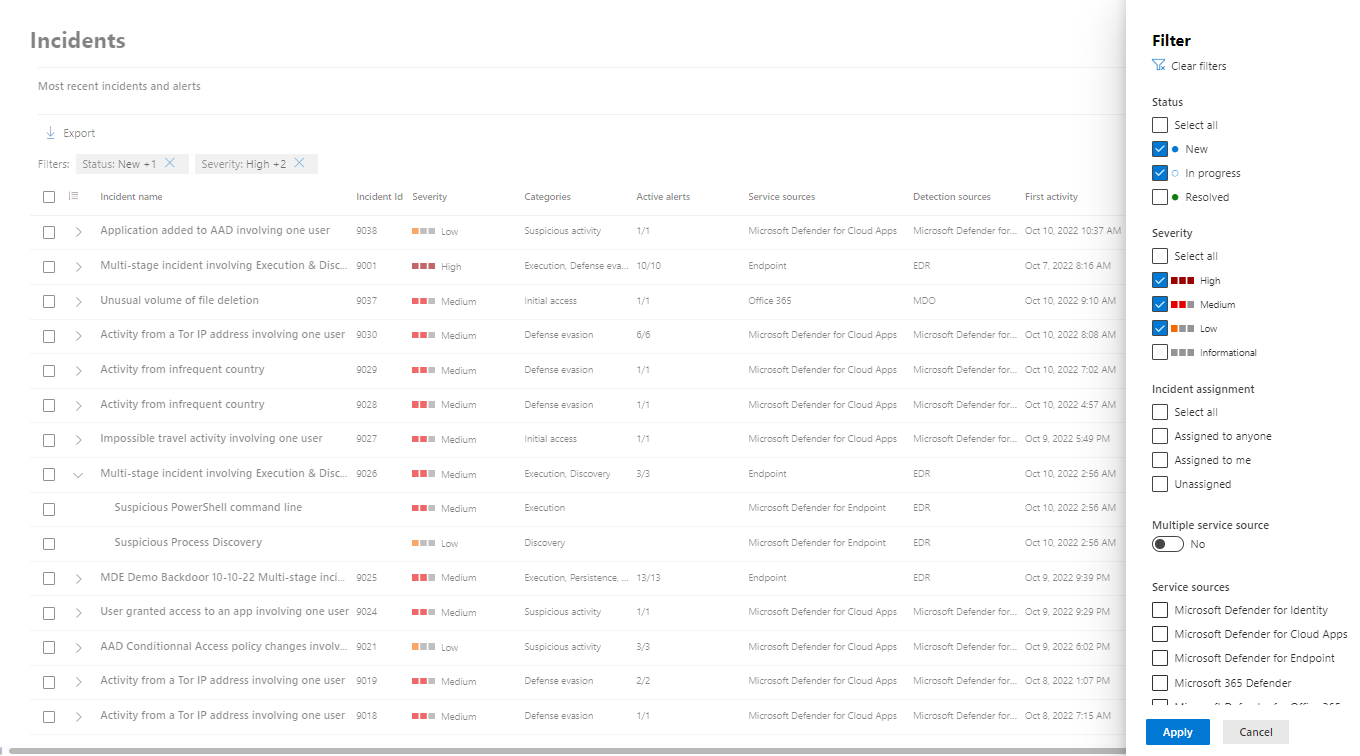Click the Apply button
The width and height of the screenshot is (1360, 756).
[x=1177, y=732]
